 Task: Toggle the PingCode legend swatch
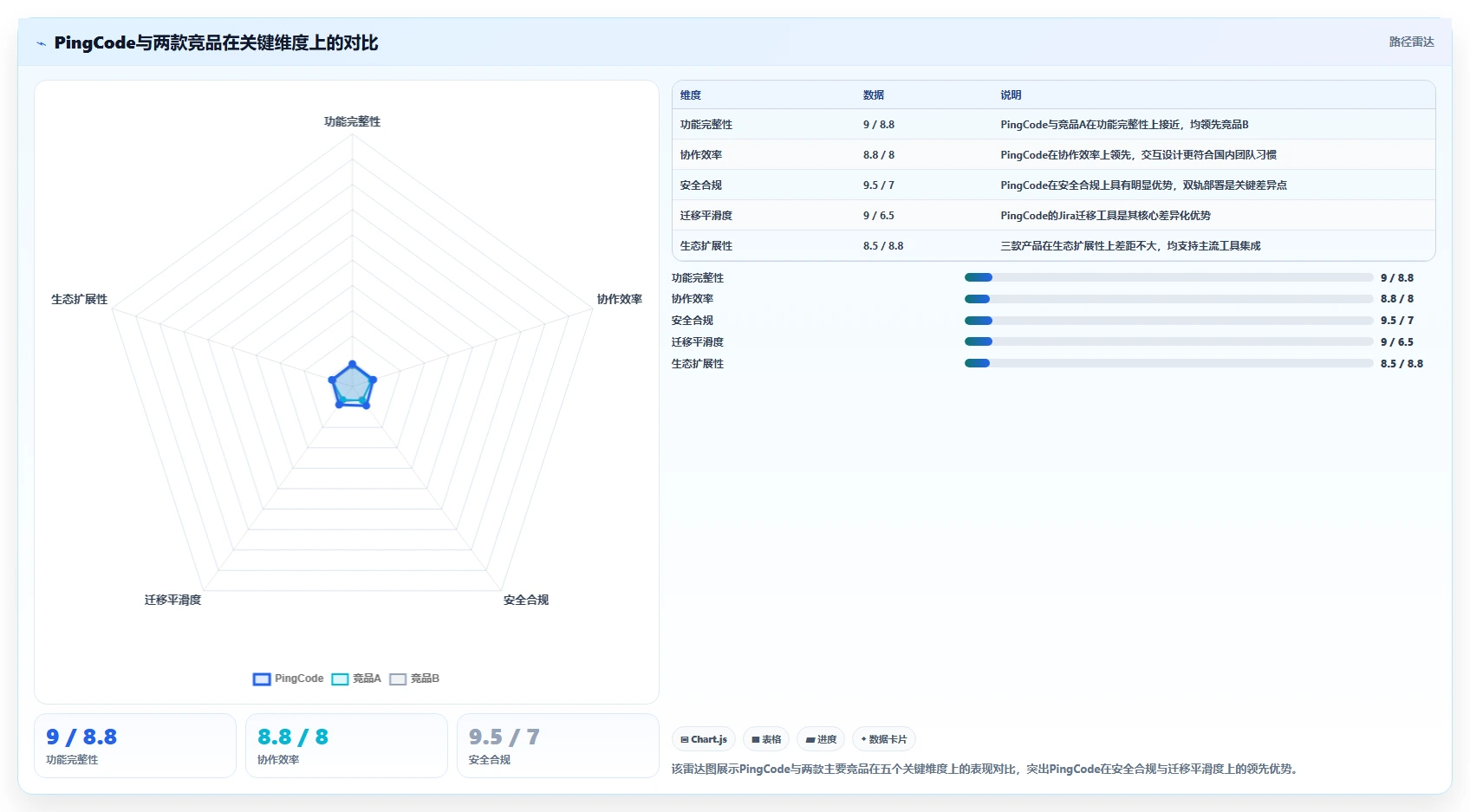(x=262, y=679)
